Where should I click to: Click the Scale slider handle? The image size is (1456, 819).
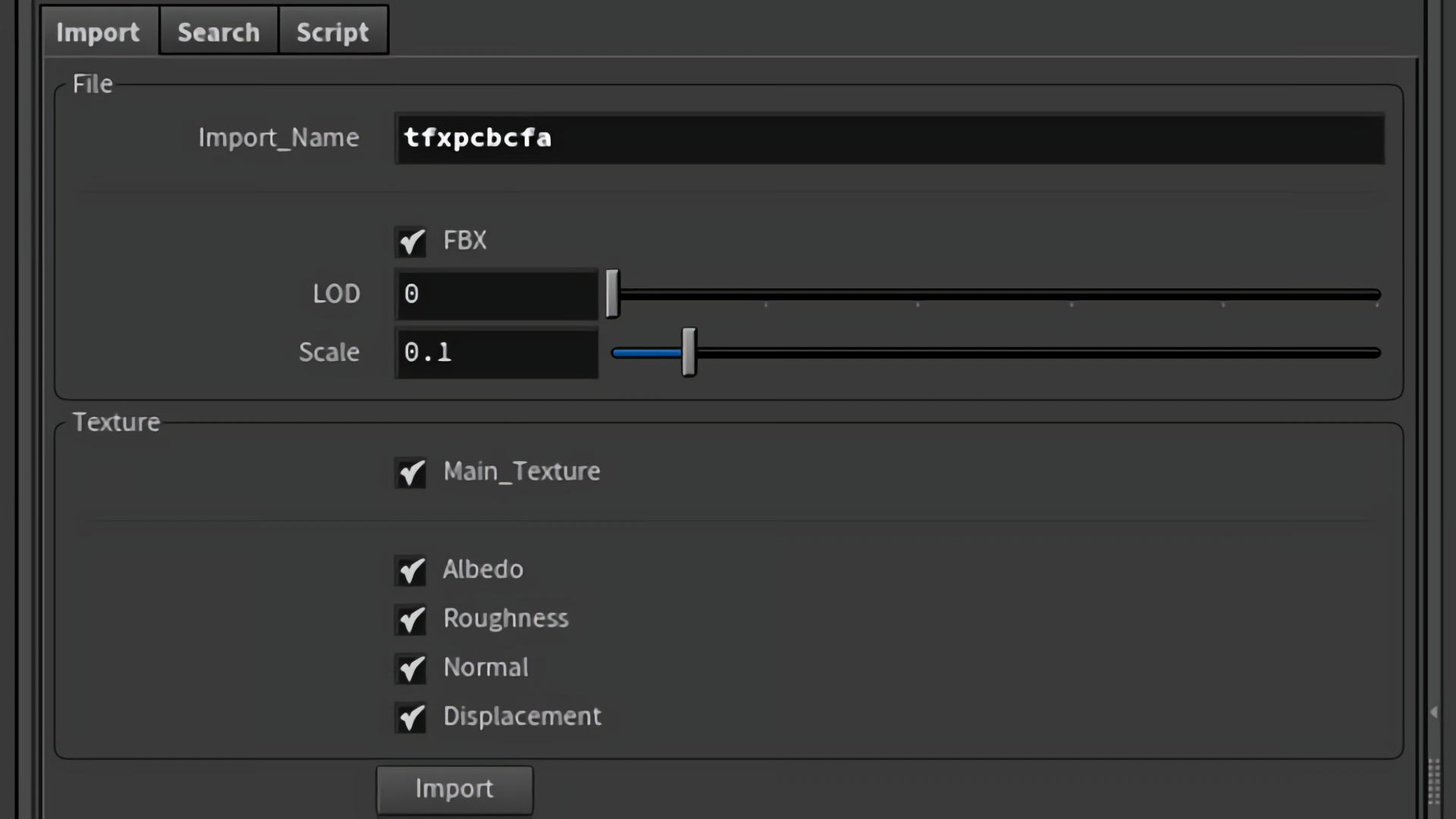(x=689, y=353)
